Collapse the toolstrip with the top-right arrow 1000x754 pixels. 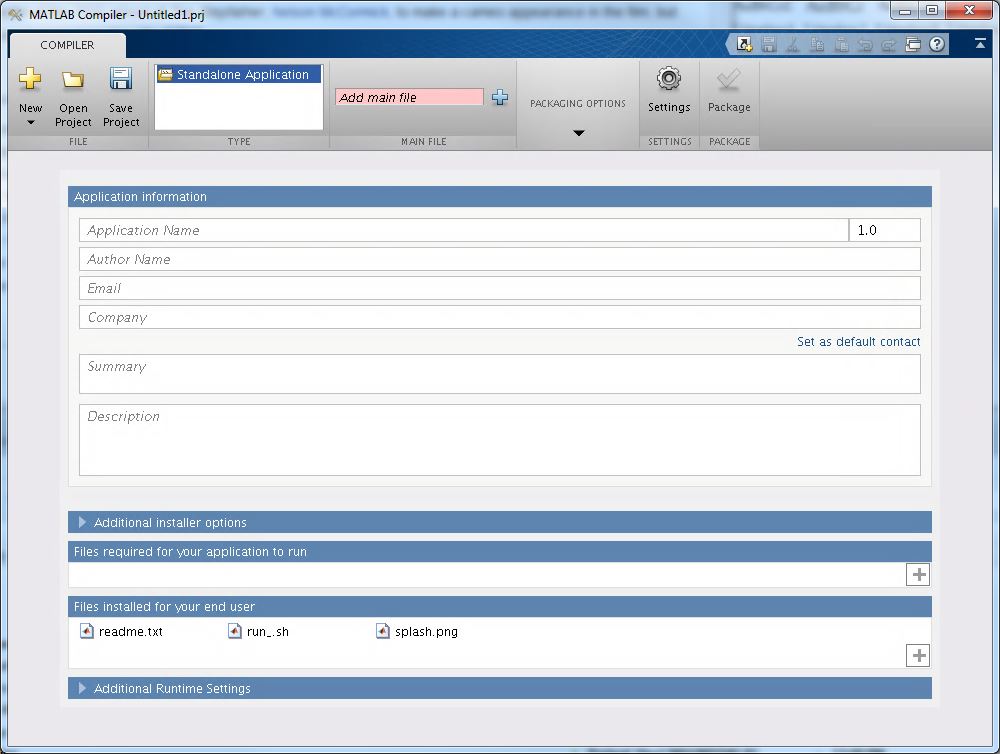[x=980, y=44]
